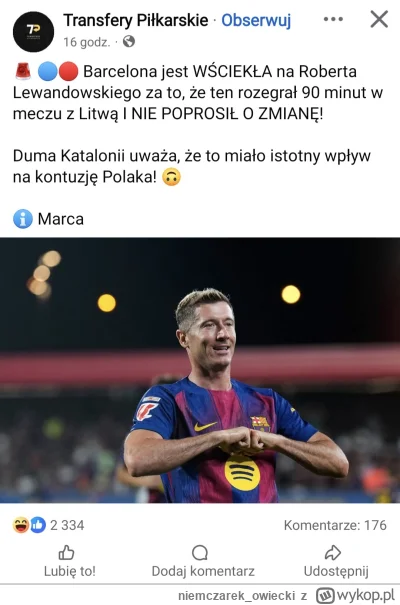Click the globe public-visibility icon
400x605 pixels.
point(129,41)
